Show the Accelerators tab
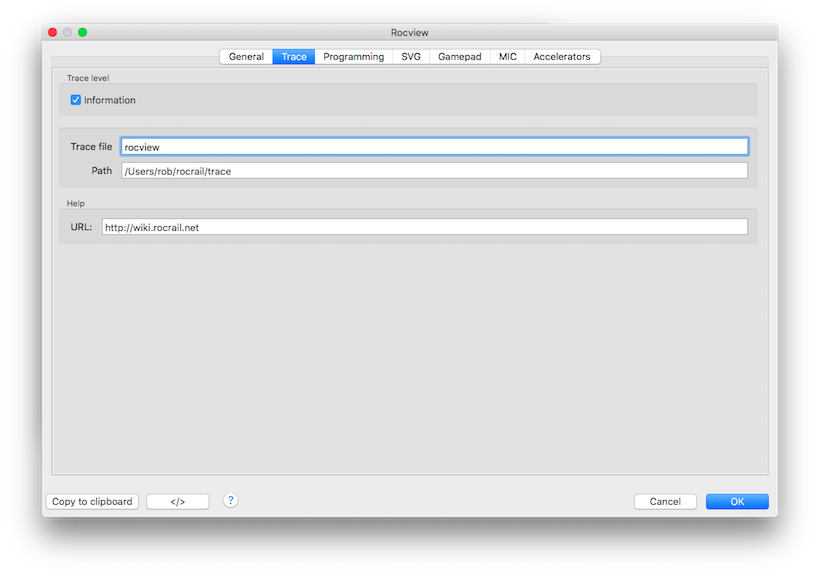820x577 pixels. click(x=562, y=57)
